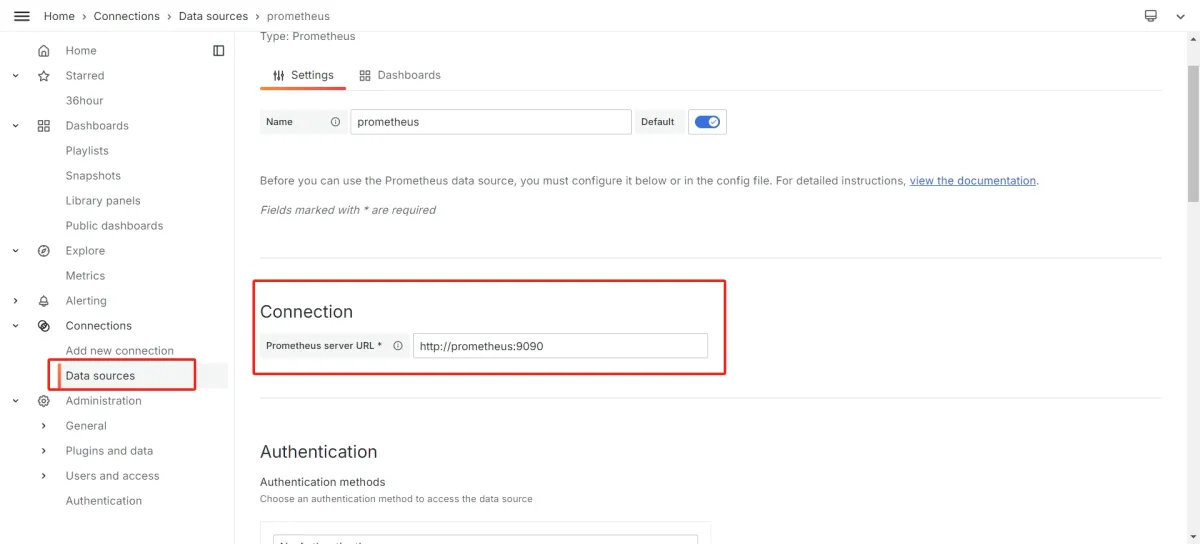The height and width of the screenshot is (544, 1200).
Task: Click the Name field info icon
Action: [x=335, y=122]
